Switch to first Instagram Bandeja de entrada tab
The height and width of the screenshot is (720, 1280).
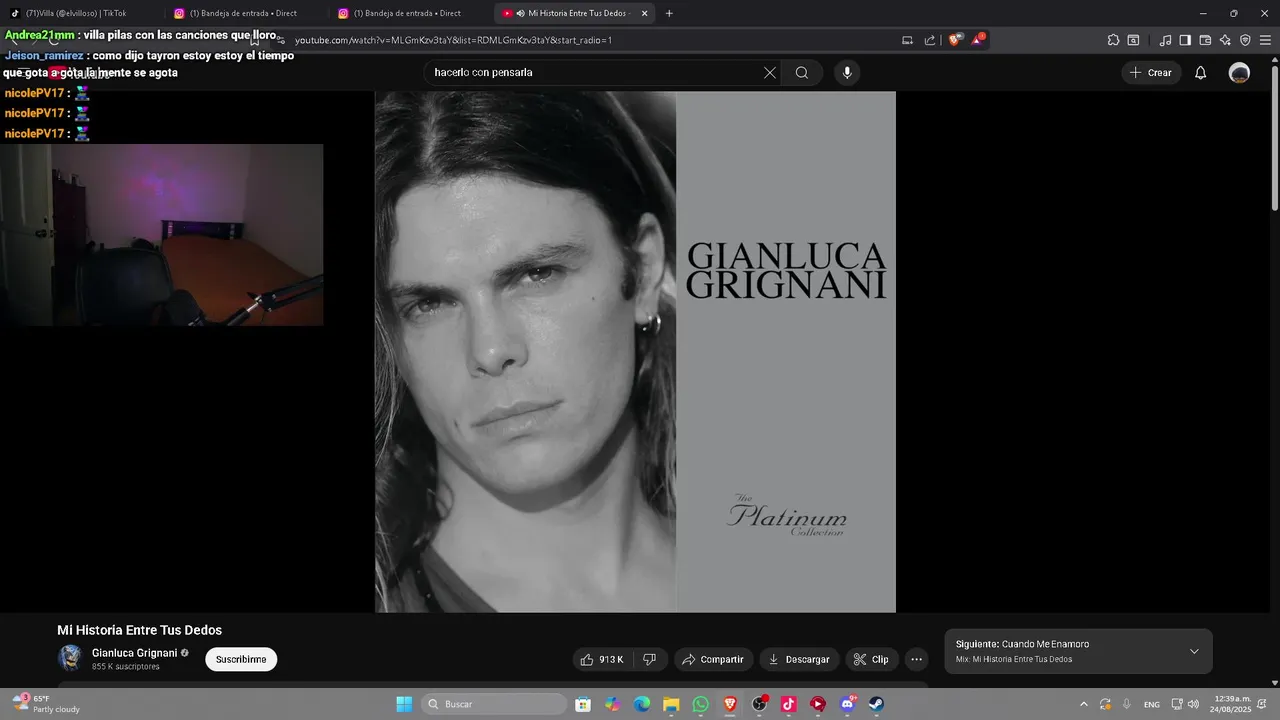tap(245, 13)
